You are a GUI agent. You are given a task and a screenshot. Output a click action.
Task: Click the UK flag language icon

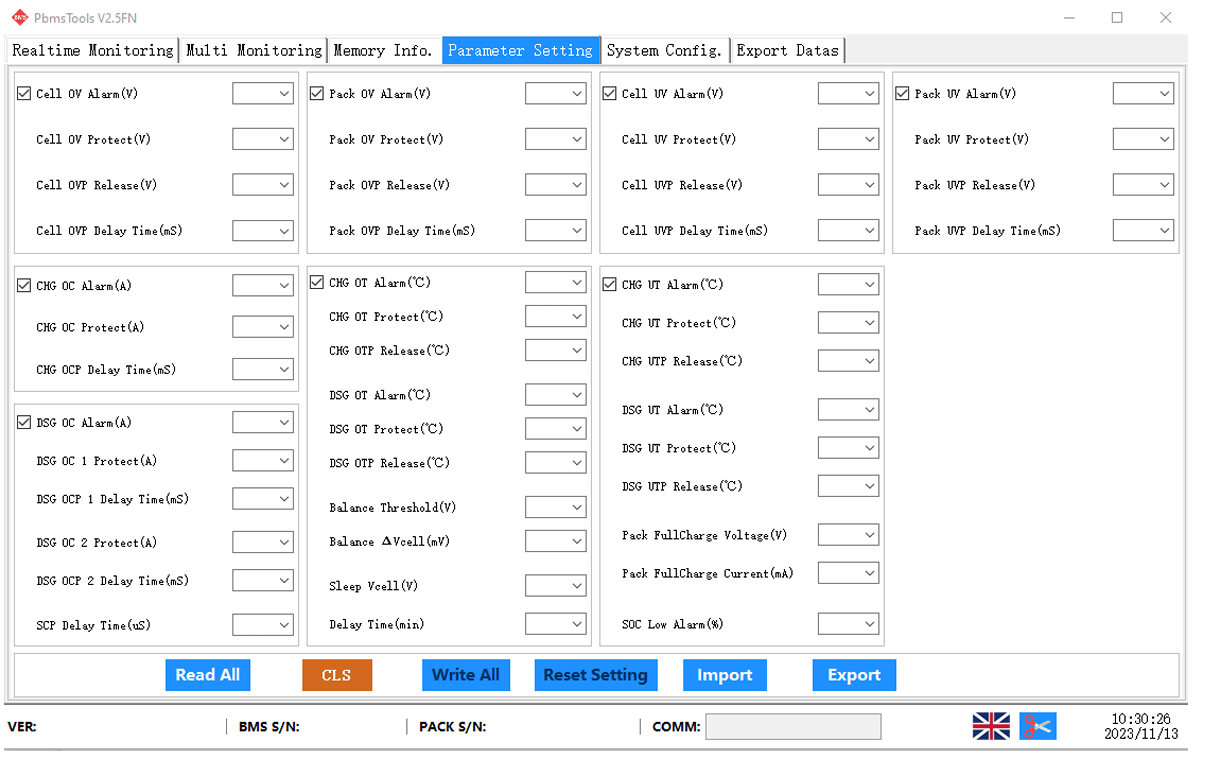coord(990,726)
